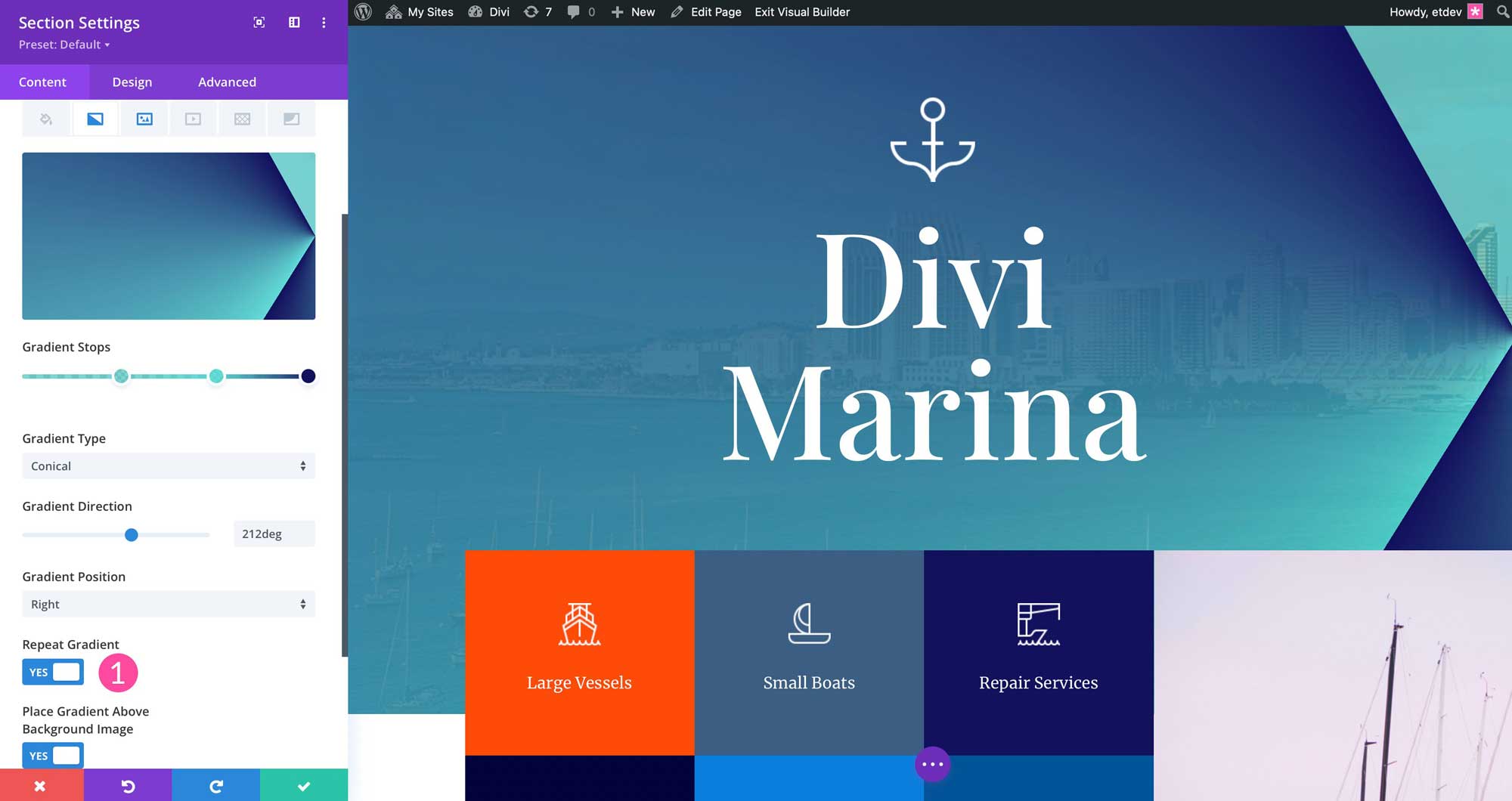Open the three-dot options menu in Section Settings
The width and height of the screenshot is (1512, 801).
pyautogui.click(x=324, y=23)
